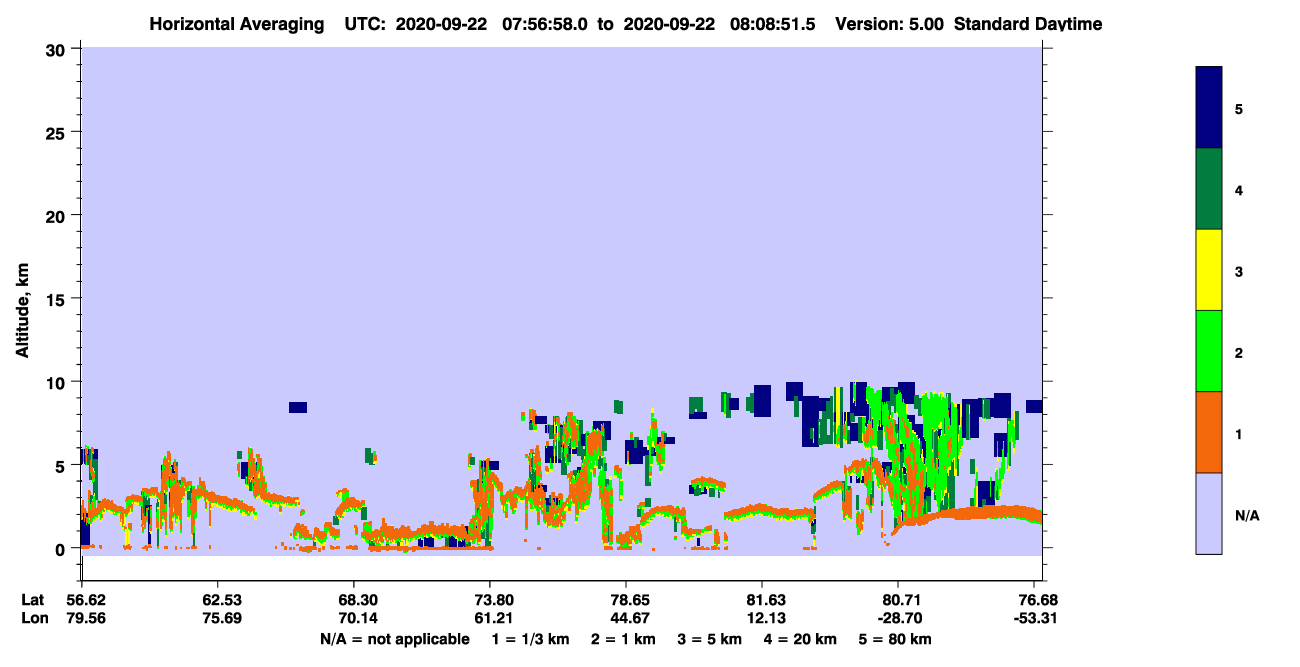1300x667 pixels.
Task: Click the '4 = 20 km' legend text
Action: click(801, 639)
